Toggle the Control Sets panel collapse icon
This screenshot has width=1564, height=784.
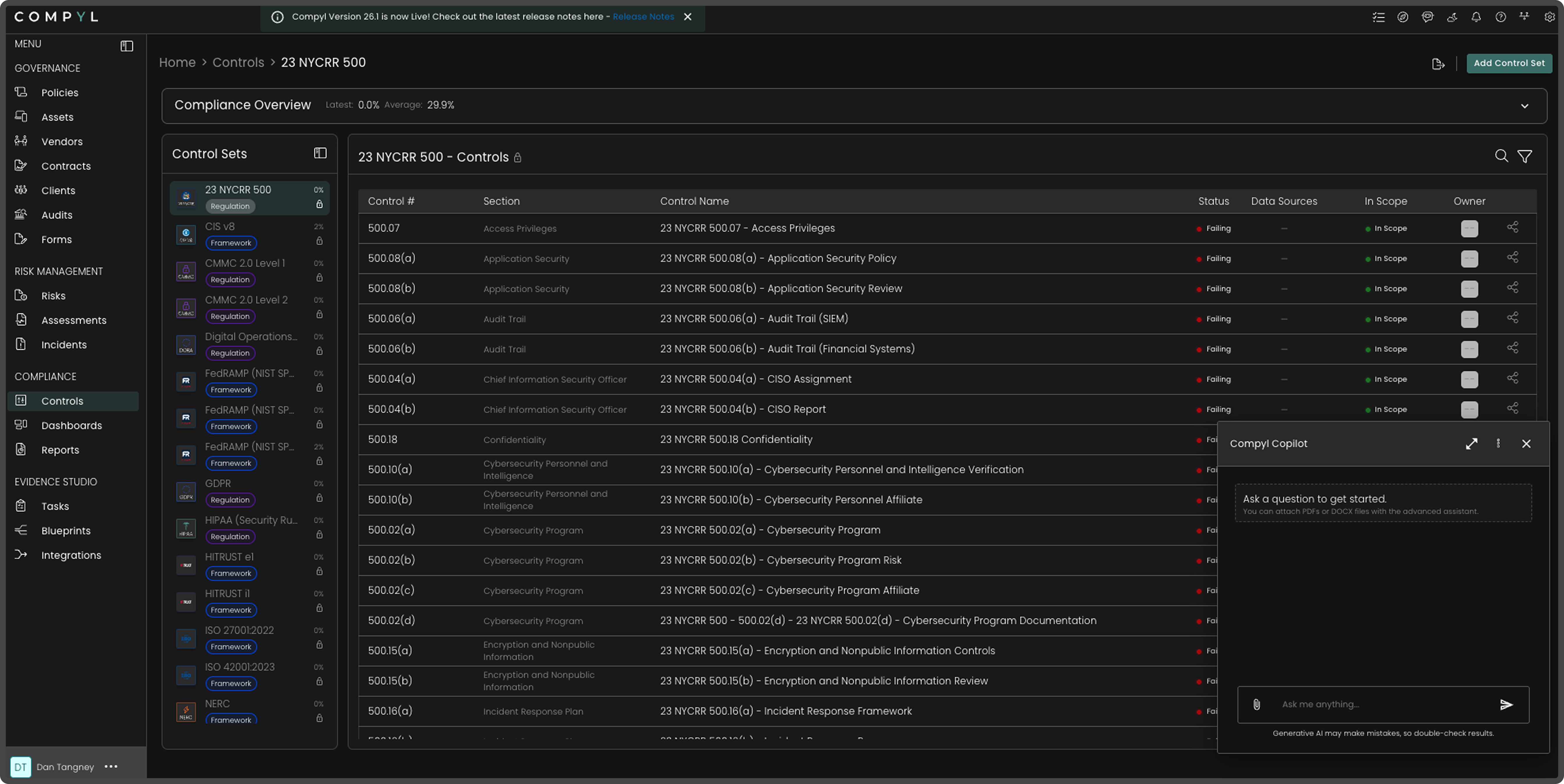coord(320,154)
